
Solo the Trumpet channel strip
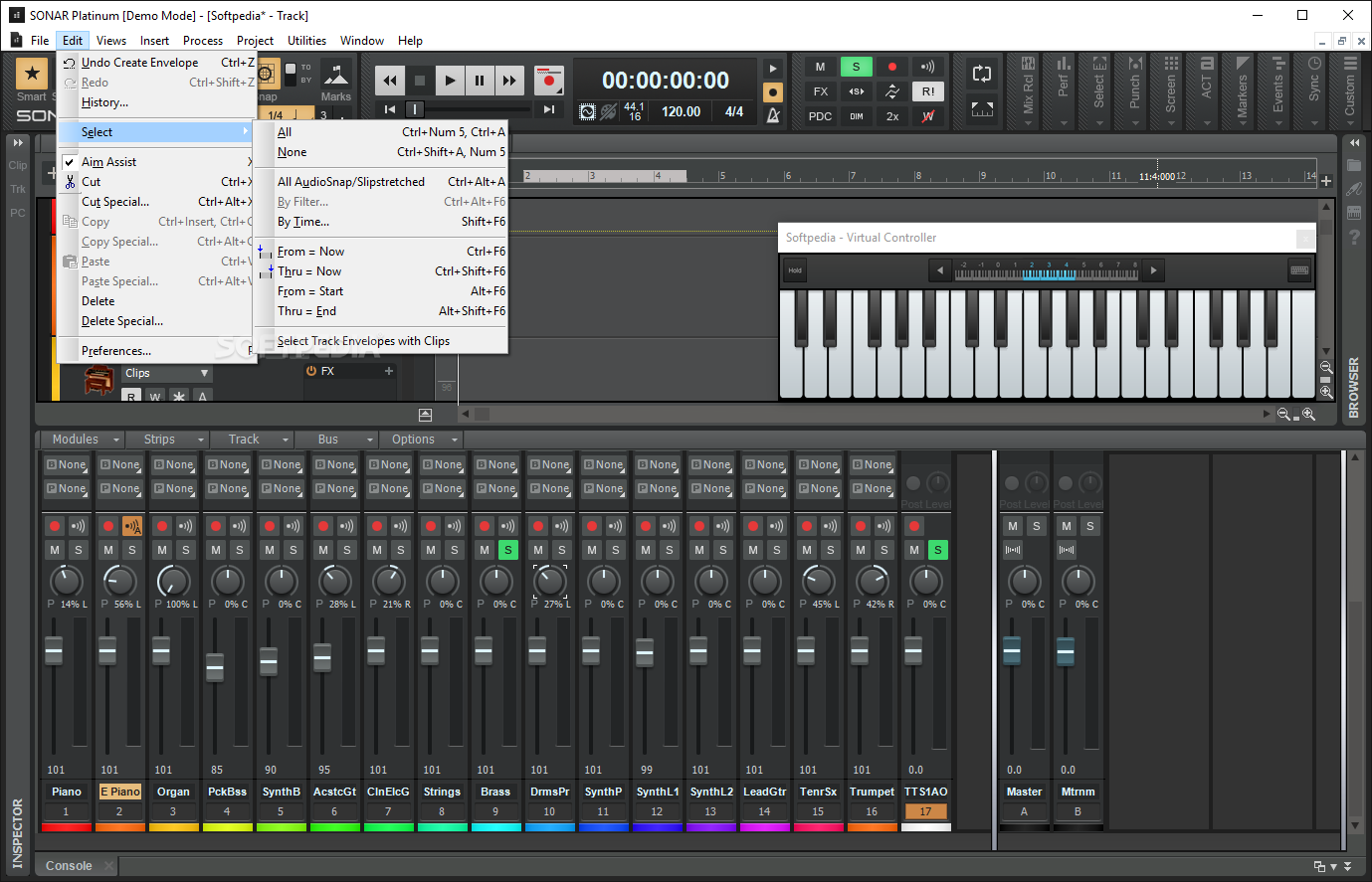tap(884, 550)
